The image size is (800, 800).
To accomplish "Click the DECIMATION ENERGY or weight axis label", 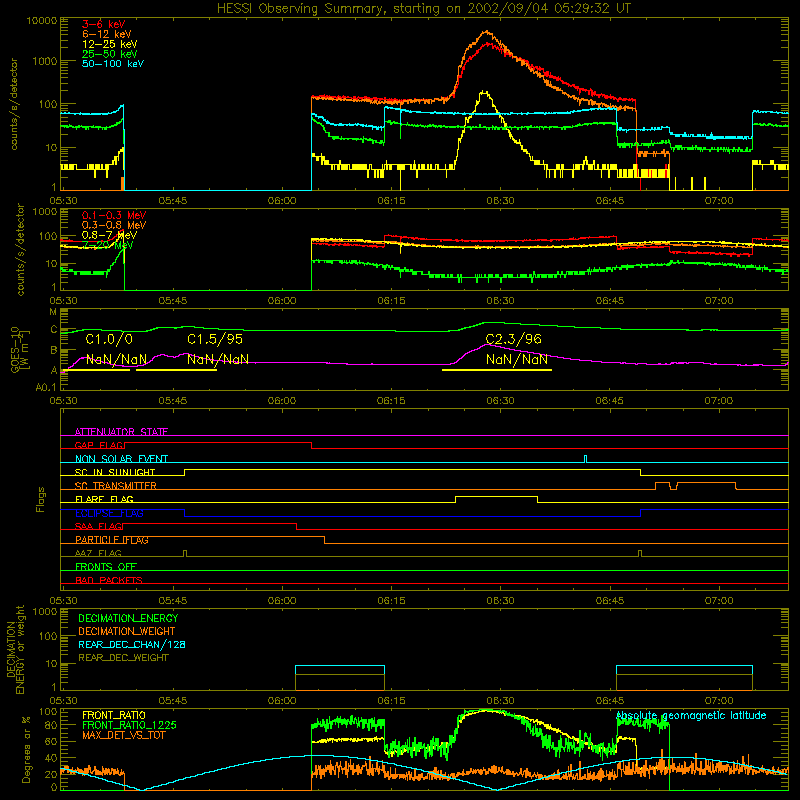I will [x=15, y=649].
